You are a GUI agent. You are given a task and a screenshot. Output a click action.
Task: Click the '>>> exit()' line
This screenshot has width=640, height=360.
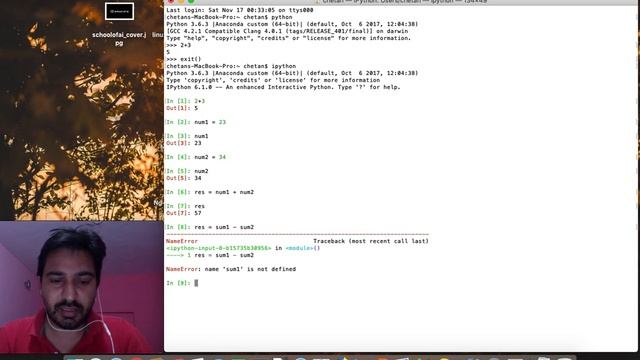184,59
